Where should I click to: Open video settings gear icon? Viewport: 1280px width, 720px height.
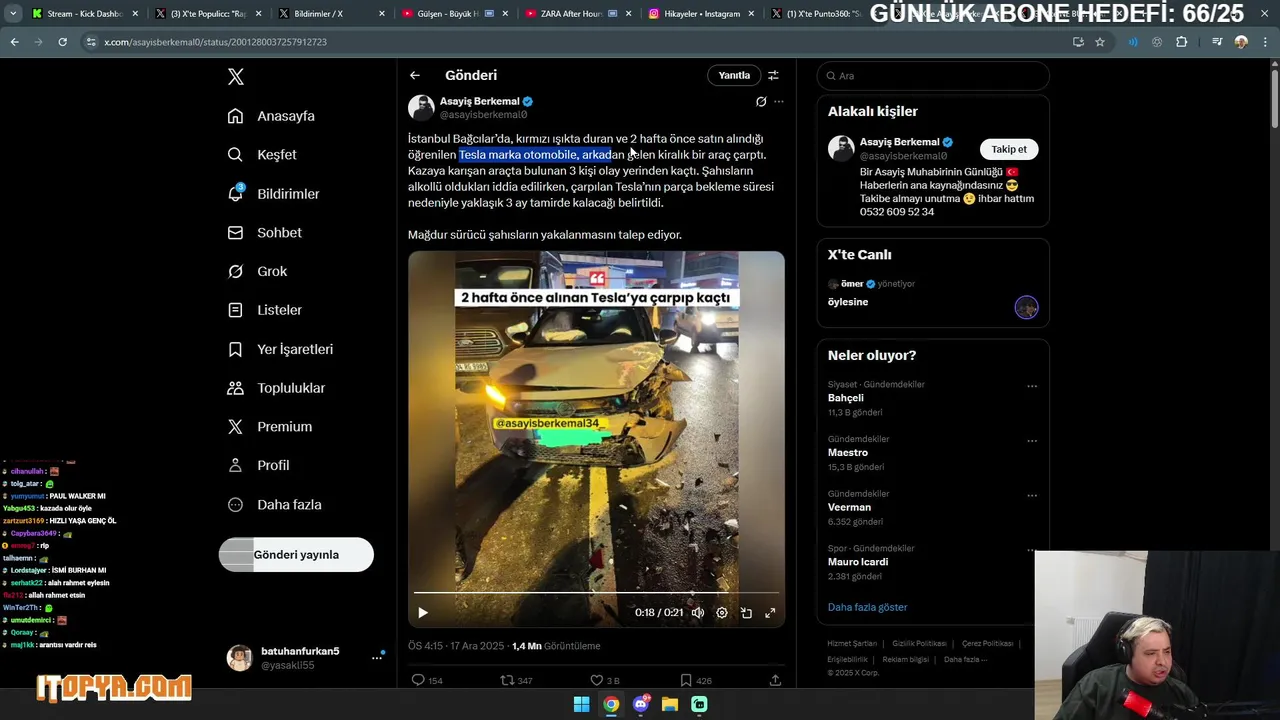click(x=722, y=613)
